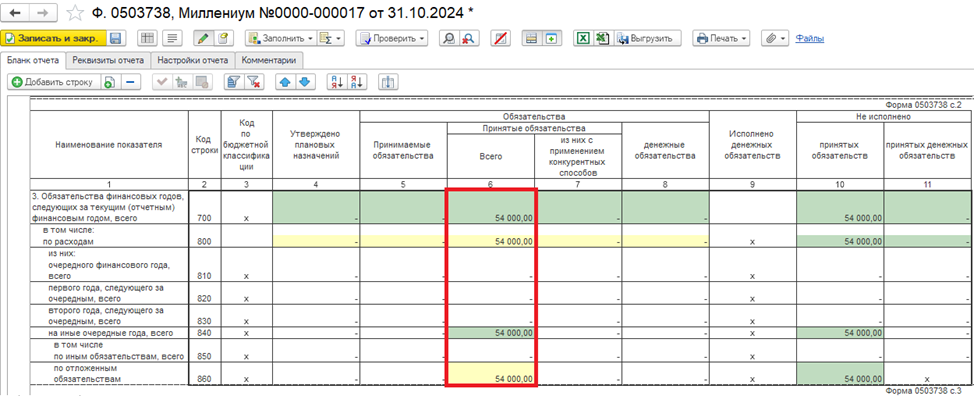Open the Заполнить dropdown
This screenshot has height=396, width=974.
[281, 38]
